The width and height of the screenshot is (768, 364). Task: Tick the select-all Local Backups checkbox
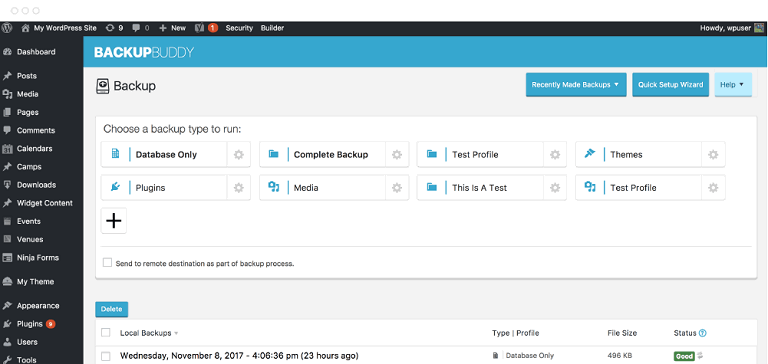(105, 333)
